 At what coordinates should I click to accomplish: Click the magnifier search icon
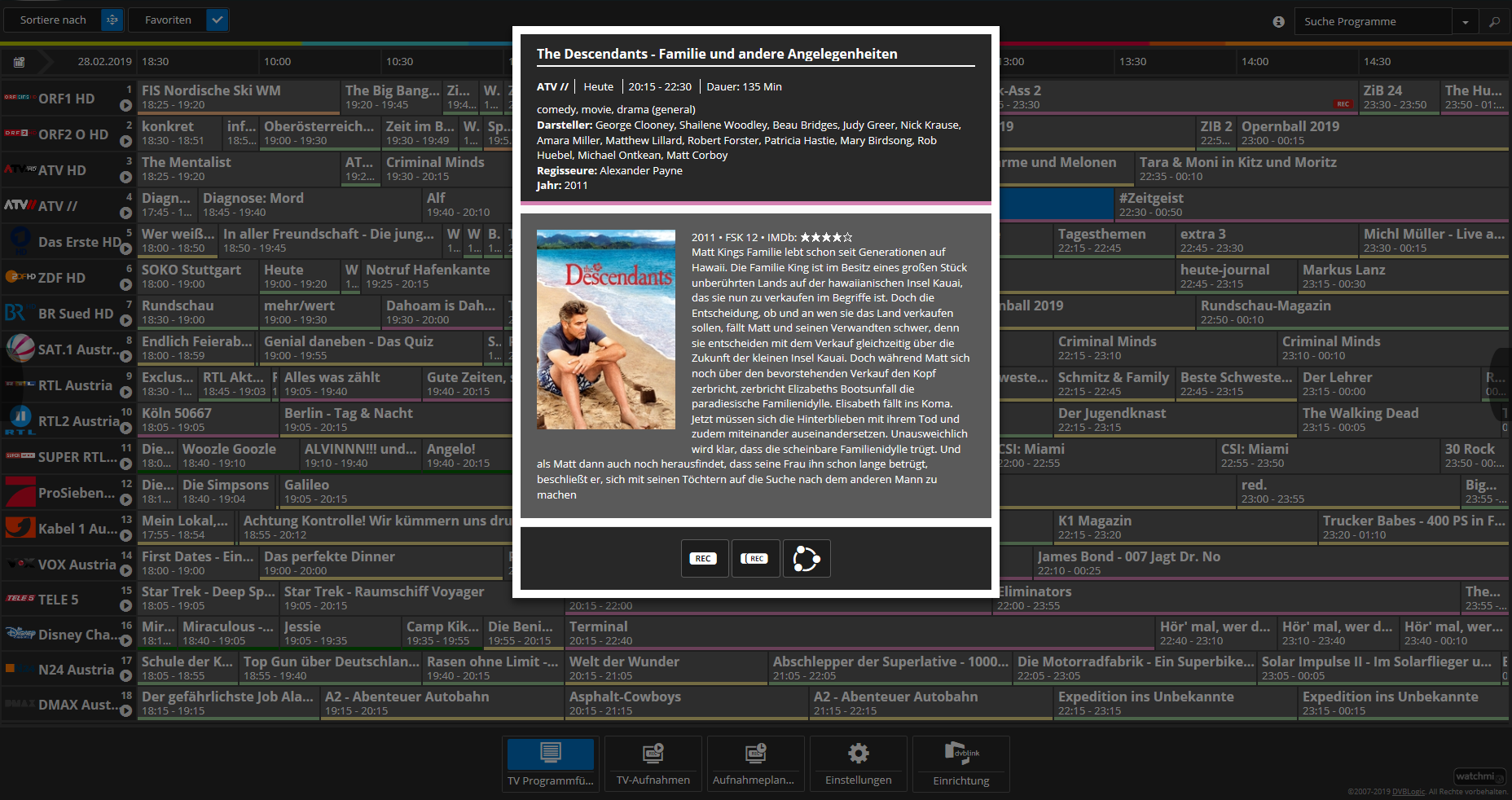tap(1495, 22)
